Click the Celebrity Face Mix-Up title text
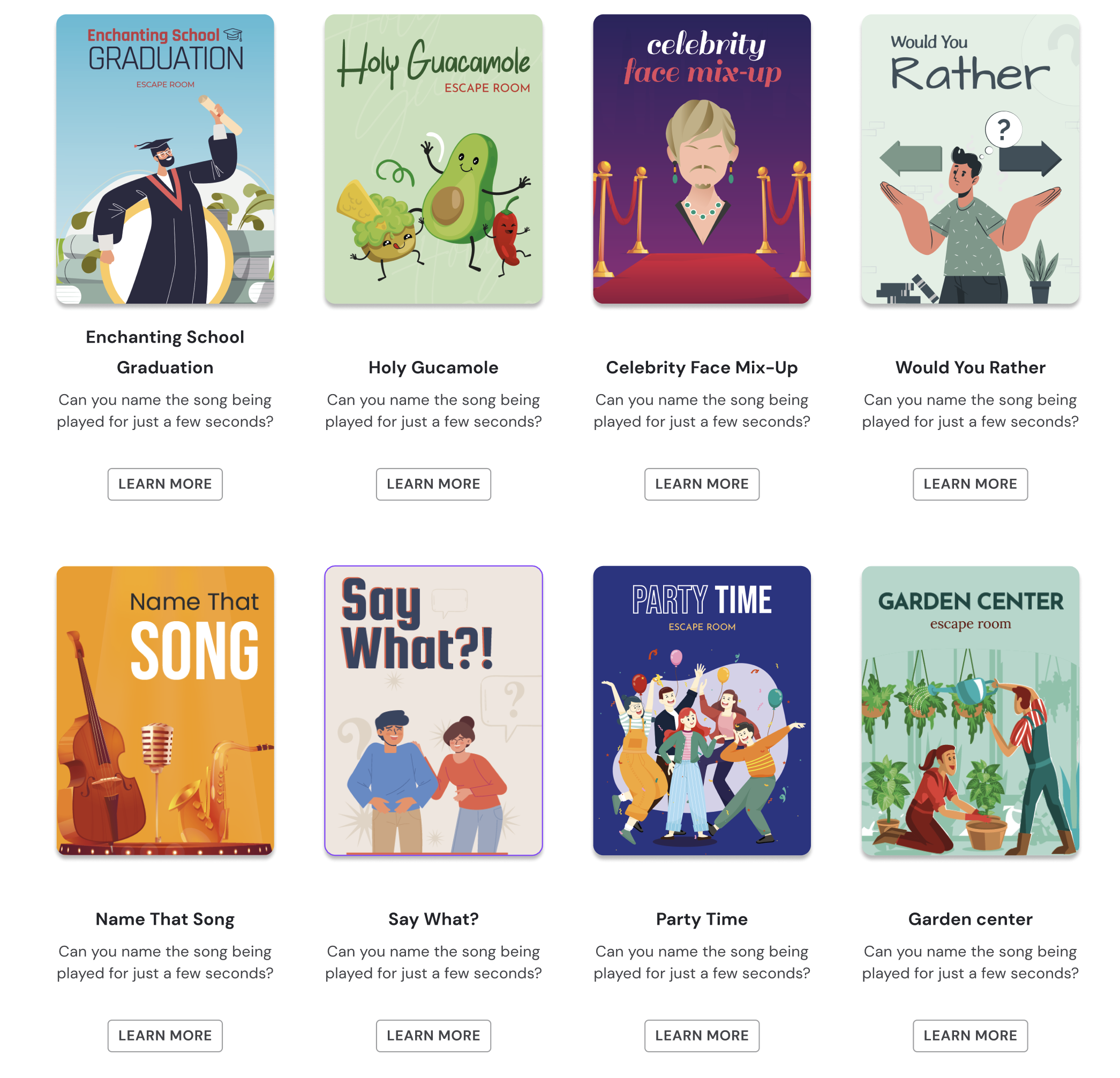 click(702, 367)
